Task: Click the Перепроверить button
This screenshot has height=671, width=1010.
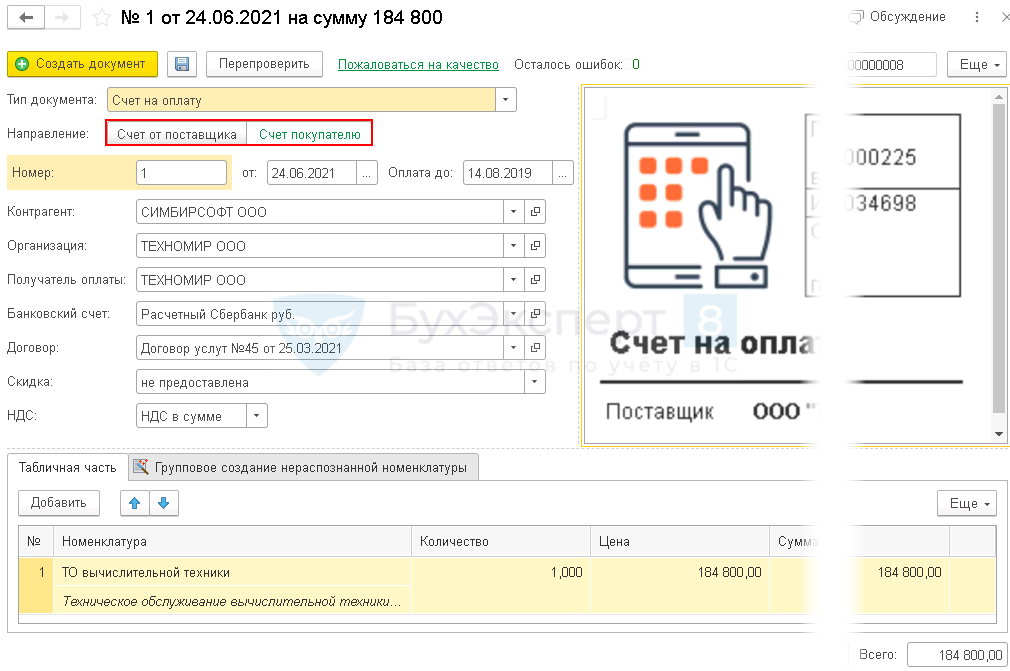Action: point(264,64)
